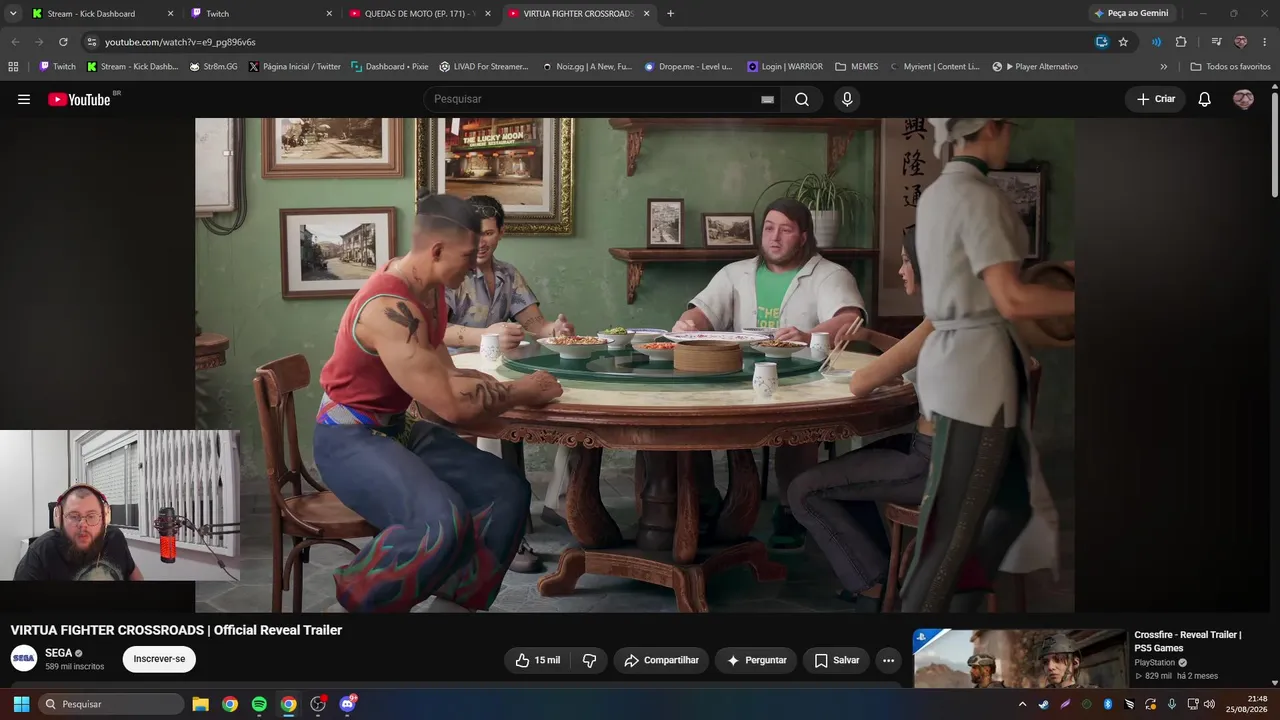Open Login | WARRIOR bookmark

[x=785, y=67]
